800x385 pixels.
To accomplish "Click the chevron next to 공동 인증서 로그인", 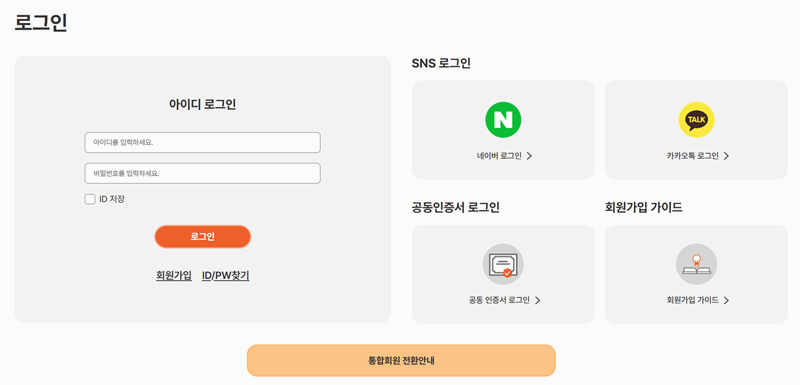I will (537, 300).
